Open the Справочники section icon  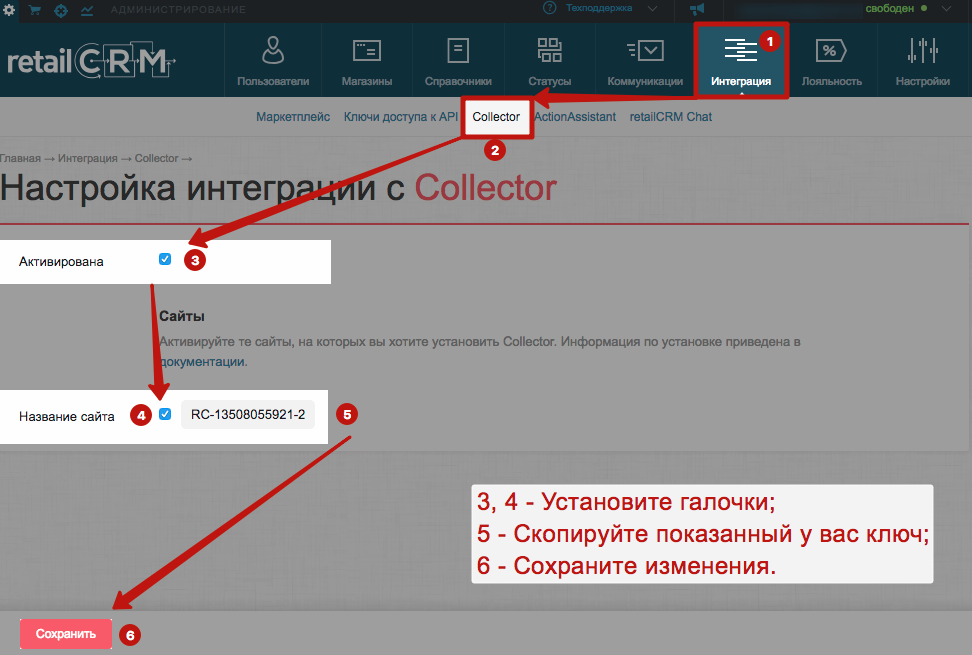458,50
